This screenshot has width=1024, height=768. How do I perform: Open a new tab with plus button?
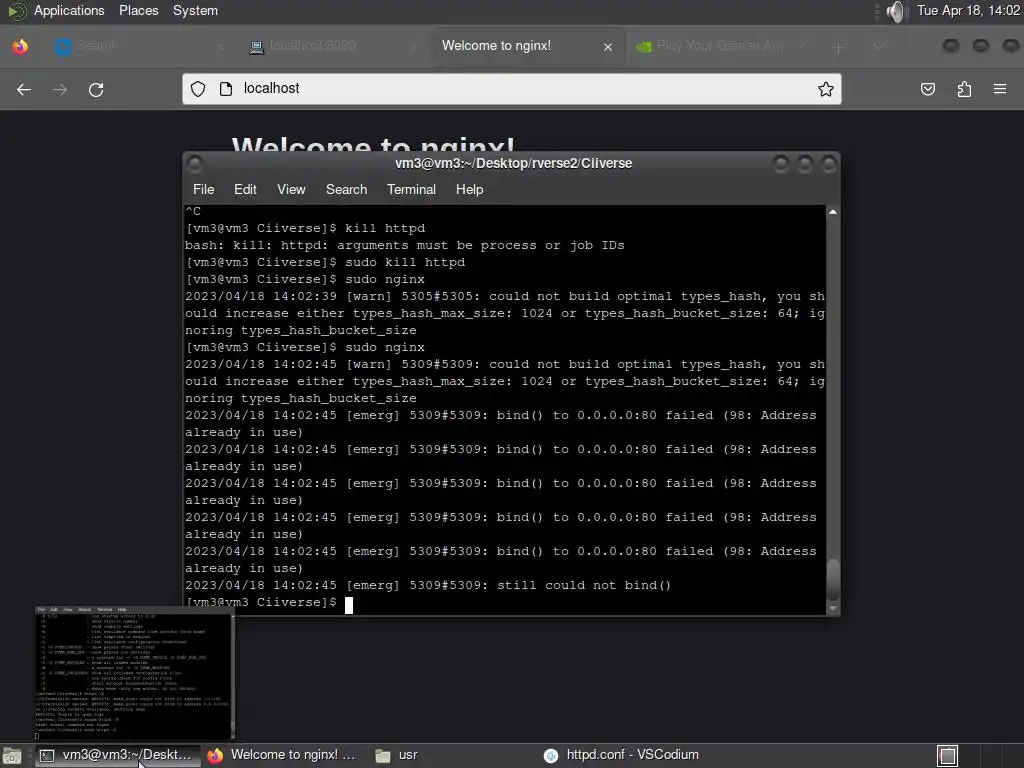(839, 47)
